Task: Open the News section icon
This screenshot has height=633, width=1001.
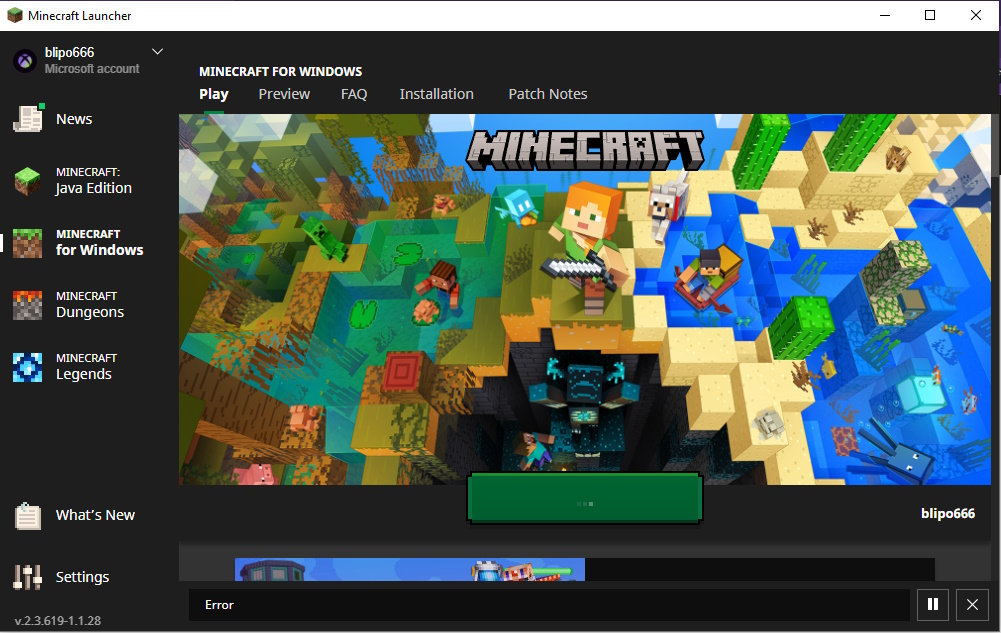Action: [28, 119]
